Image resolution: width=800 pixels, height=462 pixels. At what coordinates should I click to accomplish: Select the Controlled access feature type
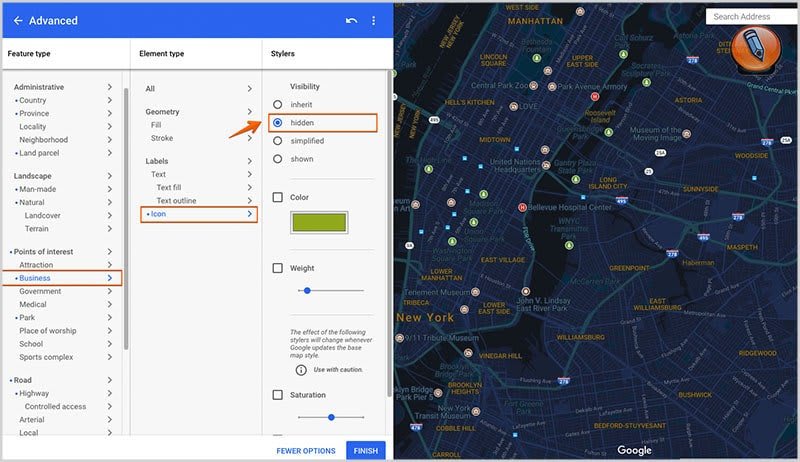[x=55, y=406]
